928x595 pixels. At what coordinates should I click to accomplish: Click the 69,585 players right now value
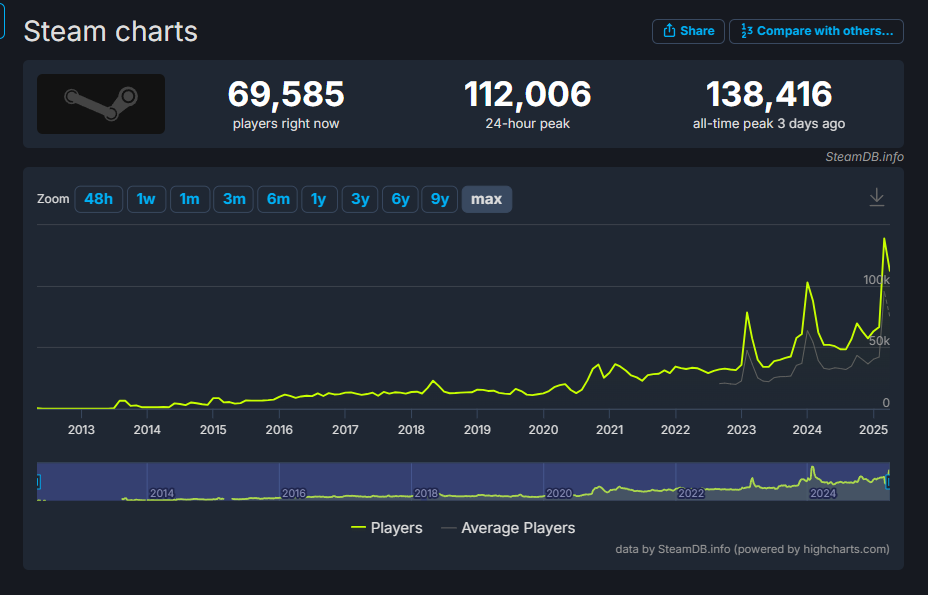point(286,94)
